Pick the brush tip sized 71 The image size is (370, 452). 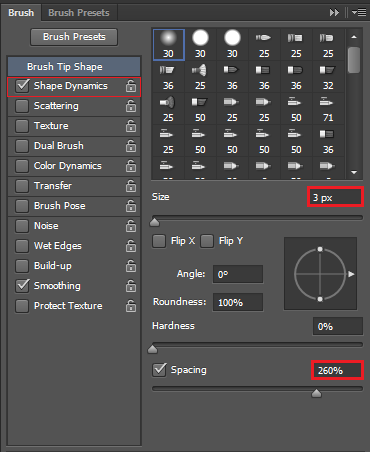click(328, 109)
